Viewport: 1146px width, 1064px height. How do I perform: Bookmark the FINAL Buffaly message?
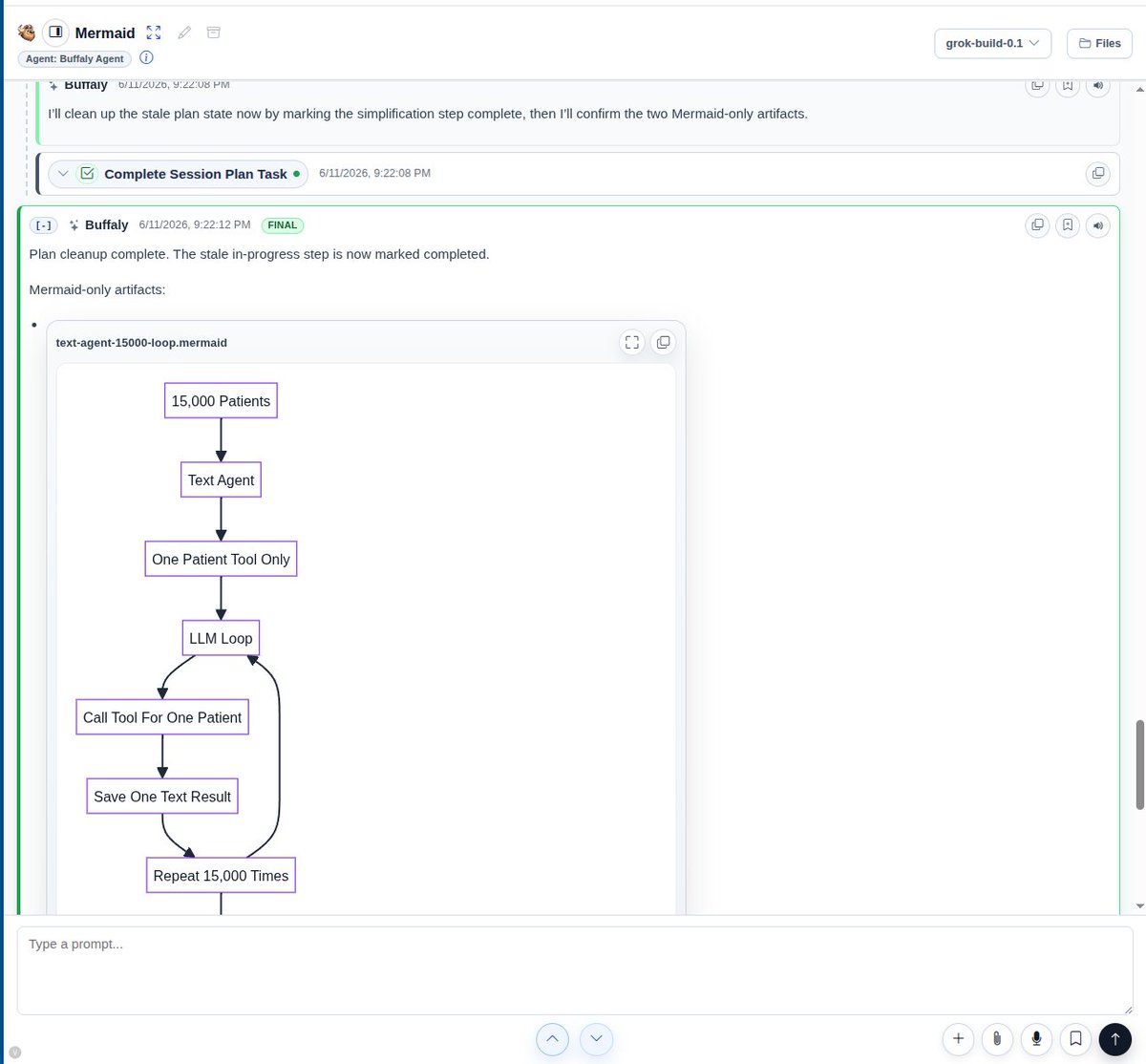point(1068,225)
